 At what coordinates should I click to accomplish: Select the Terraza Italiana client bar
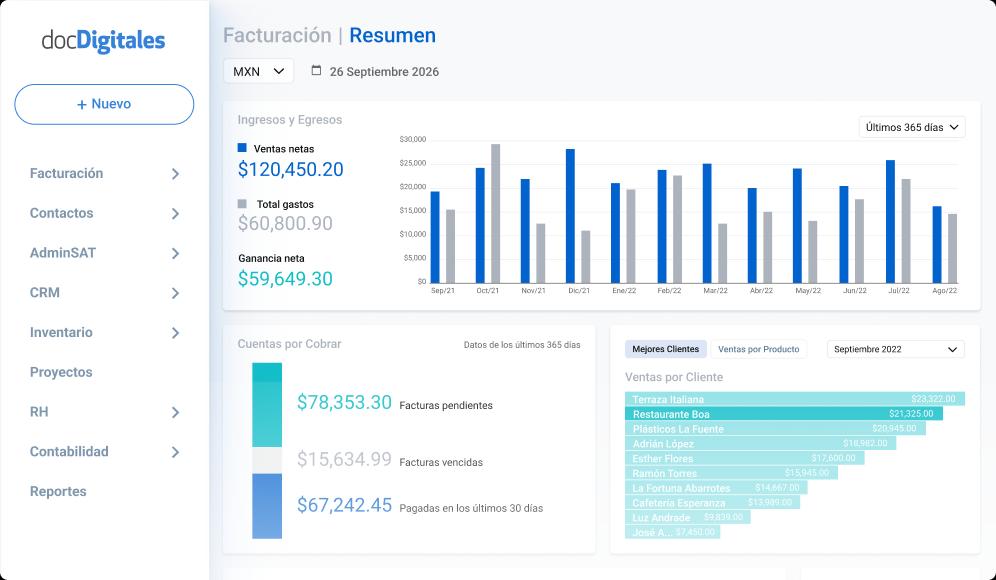[x=795, y=399]
